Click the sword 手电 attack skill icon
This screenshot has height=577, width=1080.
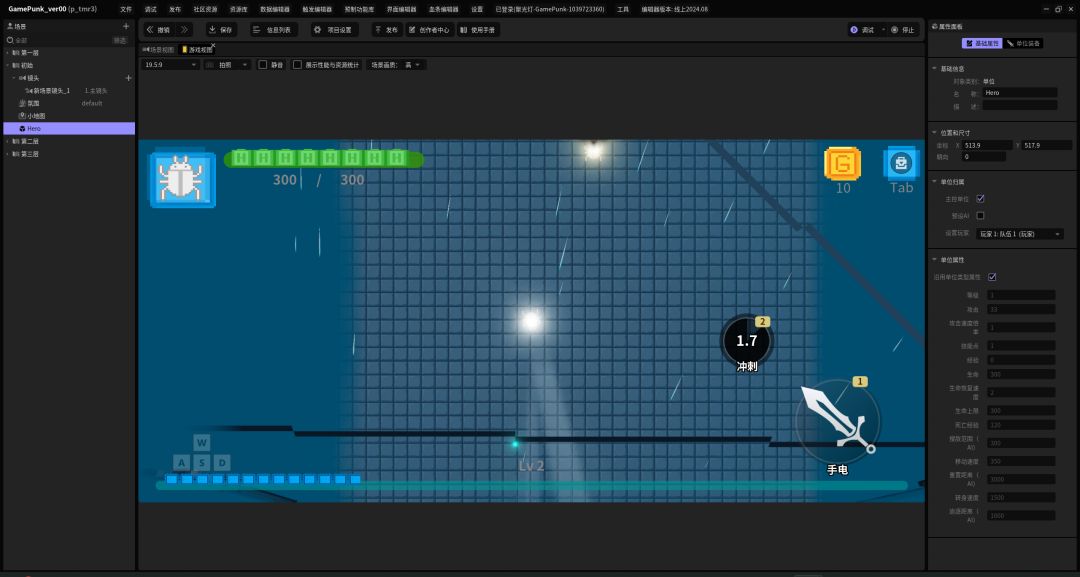(838, 421)
